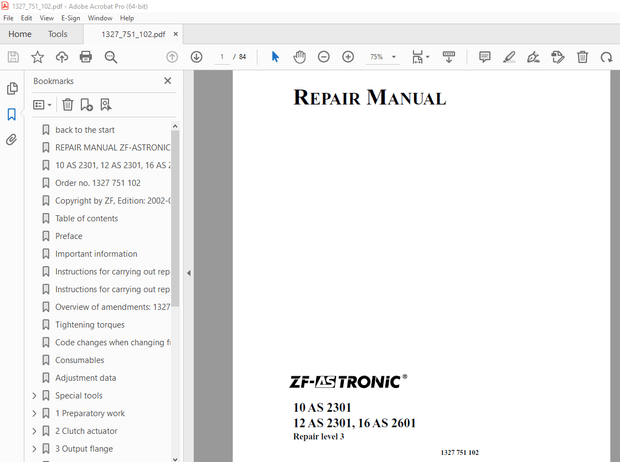Go to previous page arrow
Screen dimensions: 620x462
pos(172,57)
